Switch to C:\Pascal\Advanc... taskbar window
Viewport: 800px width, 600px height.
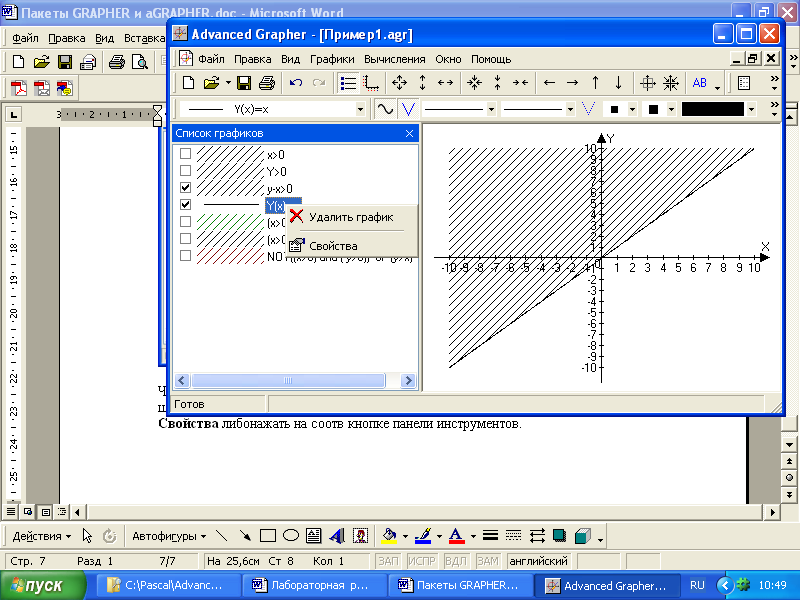(168, 585)
